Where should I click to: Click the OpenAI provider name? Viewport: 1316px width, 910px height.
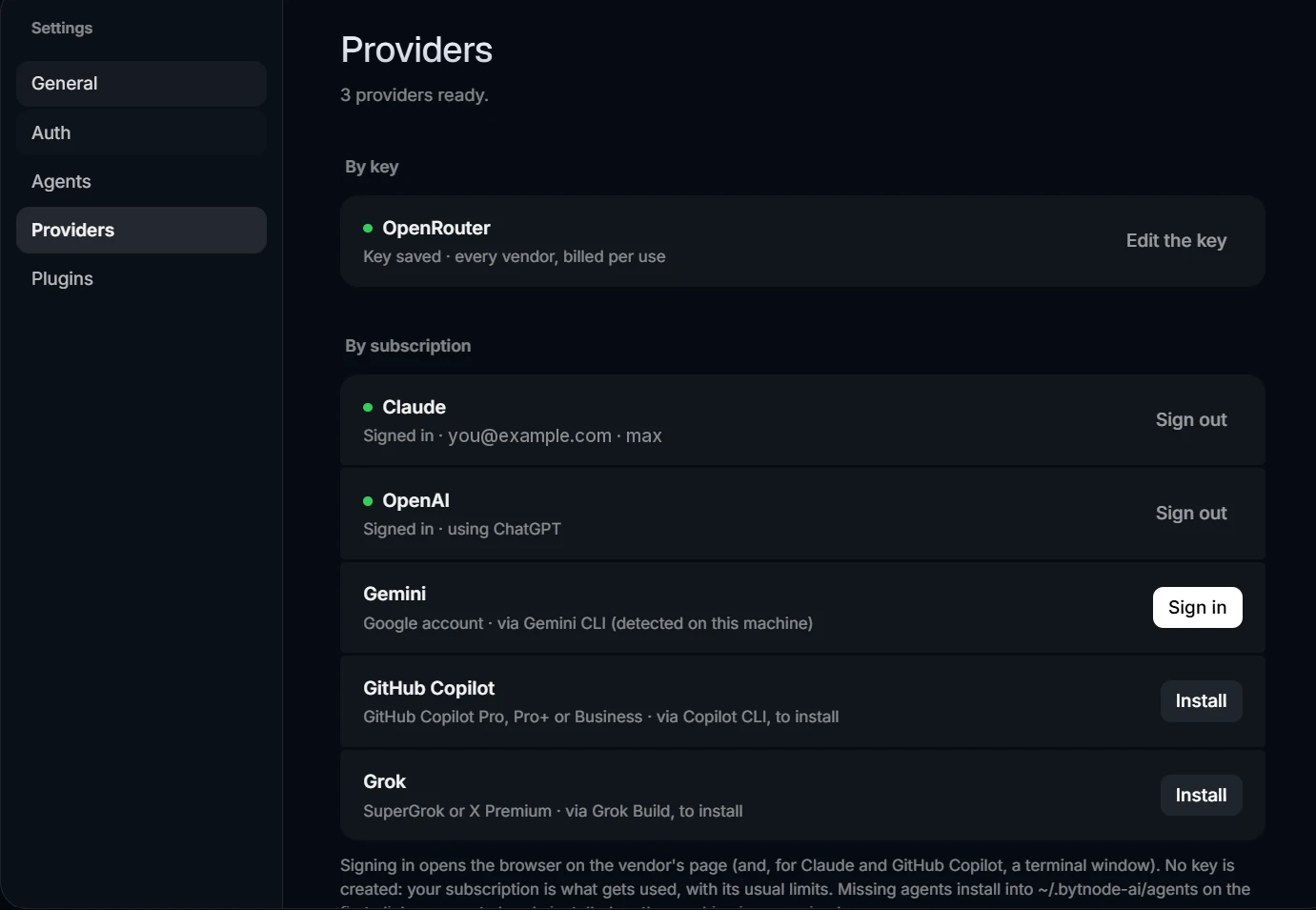coord(416,500)
